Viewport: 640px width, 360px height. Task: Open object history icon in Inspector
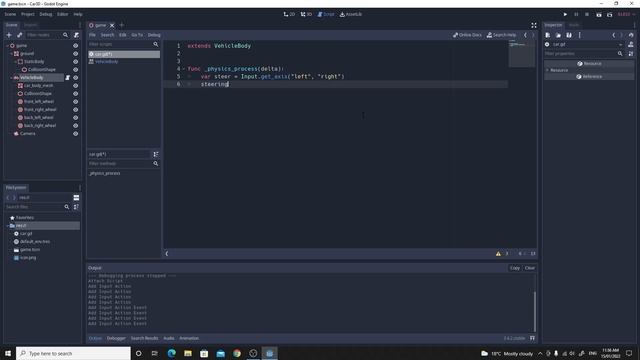631,35
